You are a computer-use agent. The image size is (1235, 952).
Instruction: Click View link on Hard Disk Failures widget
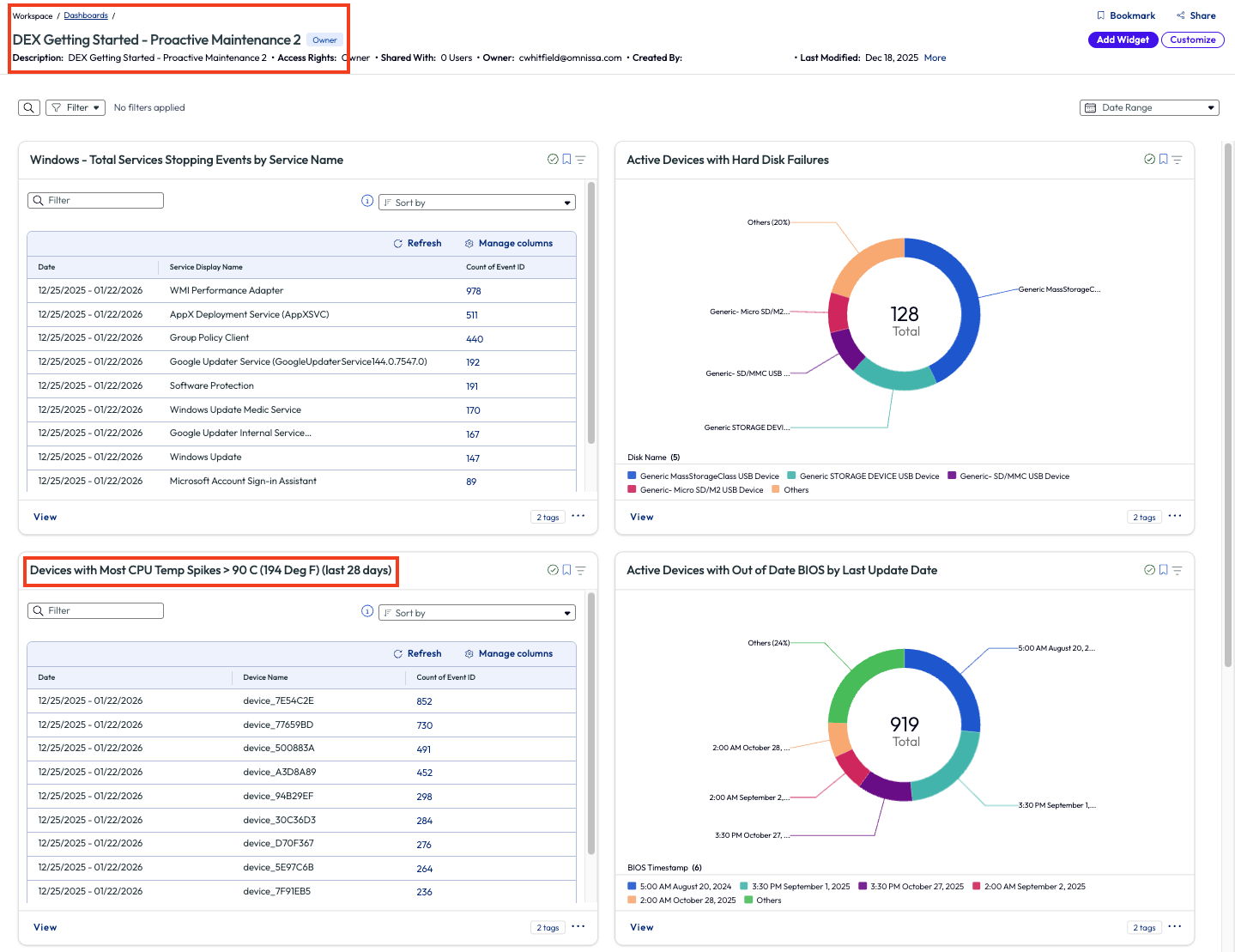(642, 517)
